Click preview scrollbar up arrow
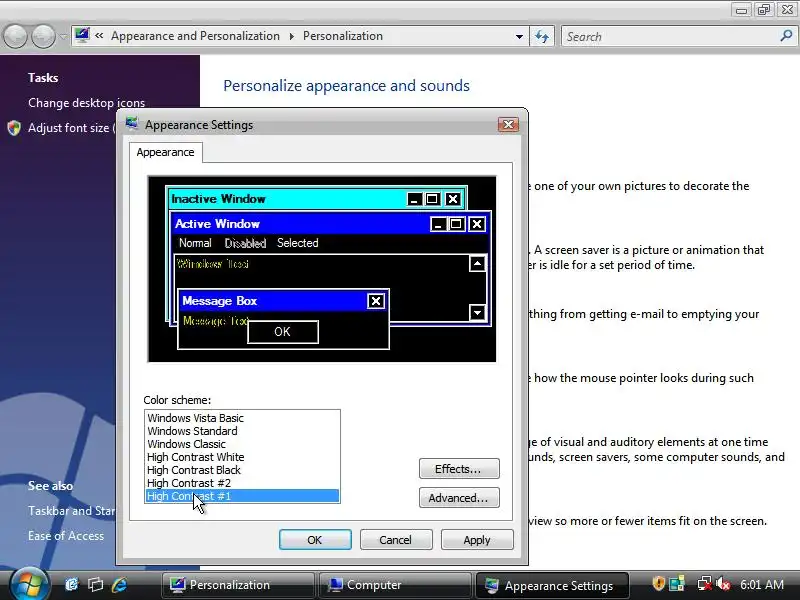800x600 pixels. [x=477, y=264]
